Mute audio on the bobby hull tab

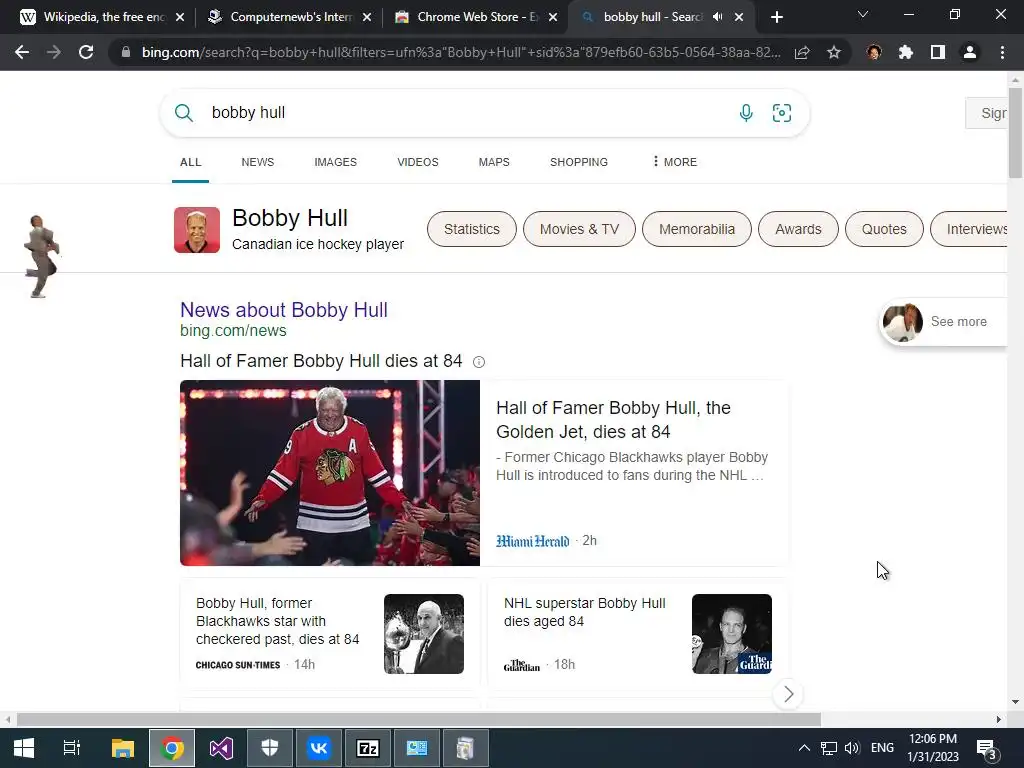[718, 17]
